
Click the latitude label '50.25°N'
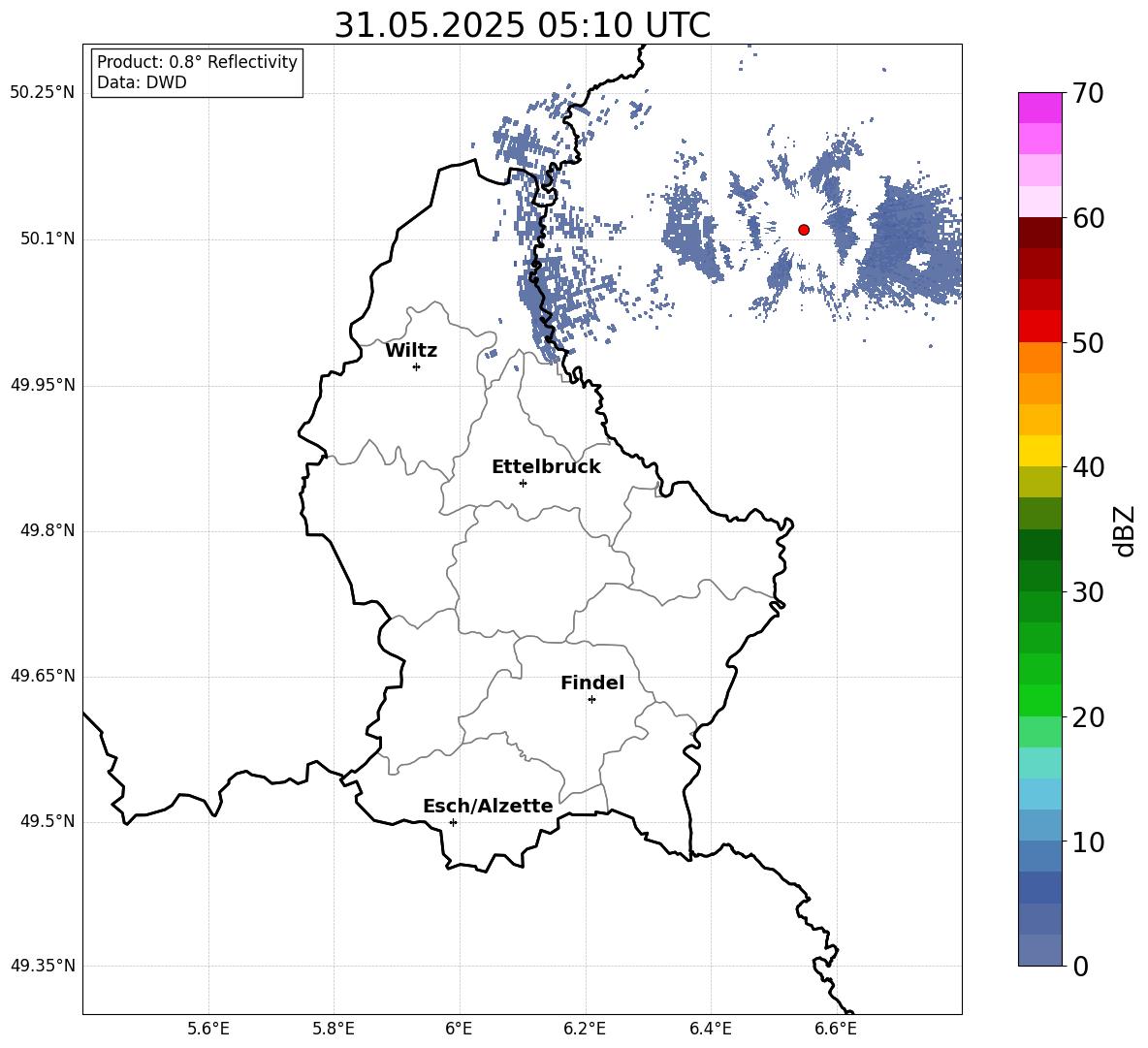click(43, 93)
